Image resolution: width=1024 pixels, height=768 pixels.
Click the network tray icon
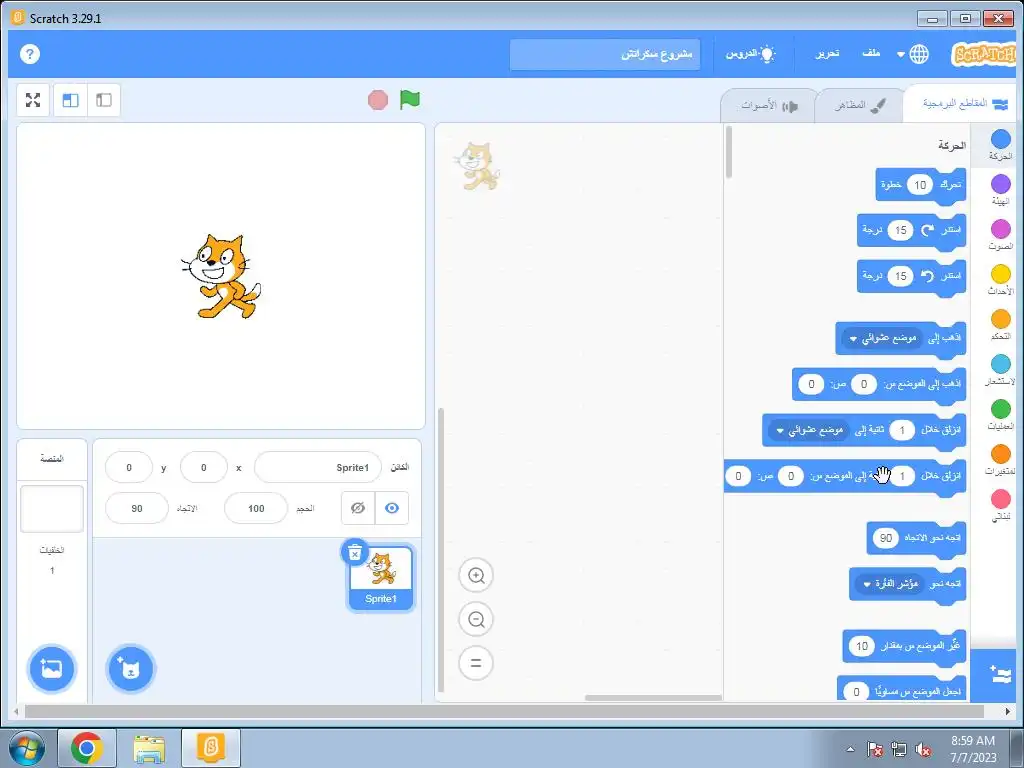point(899,750)
